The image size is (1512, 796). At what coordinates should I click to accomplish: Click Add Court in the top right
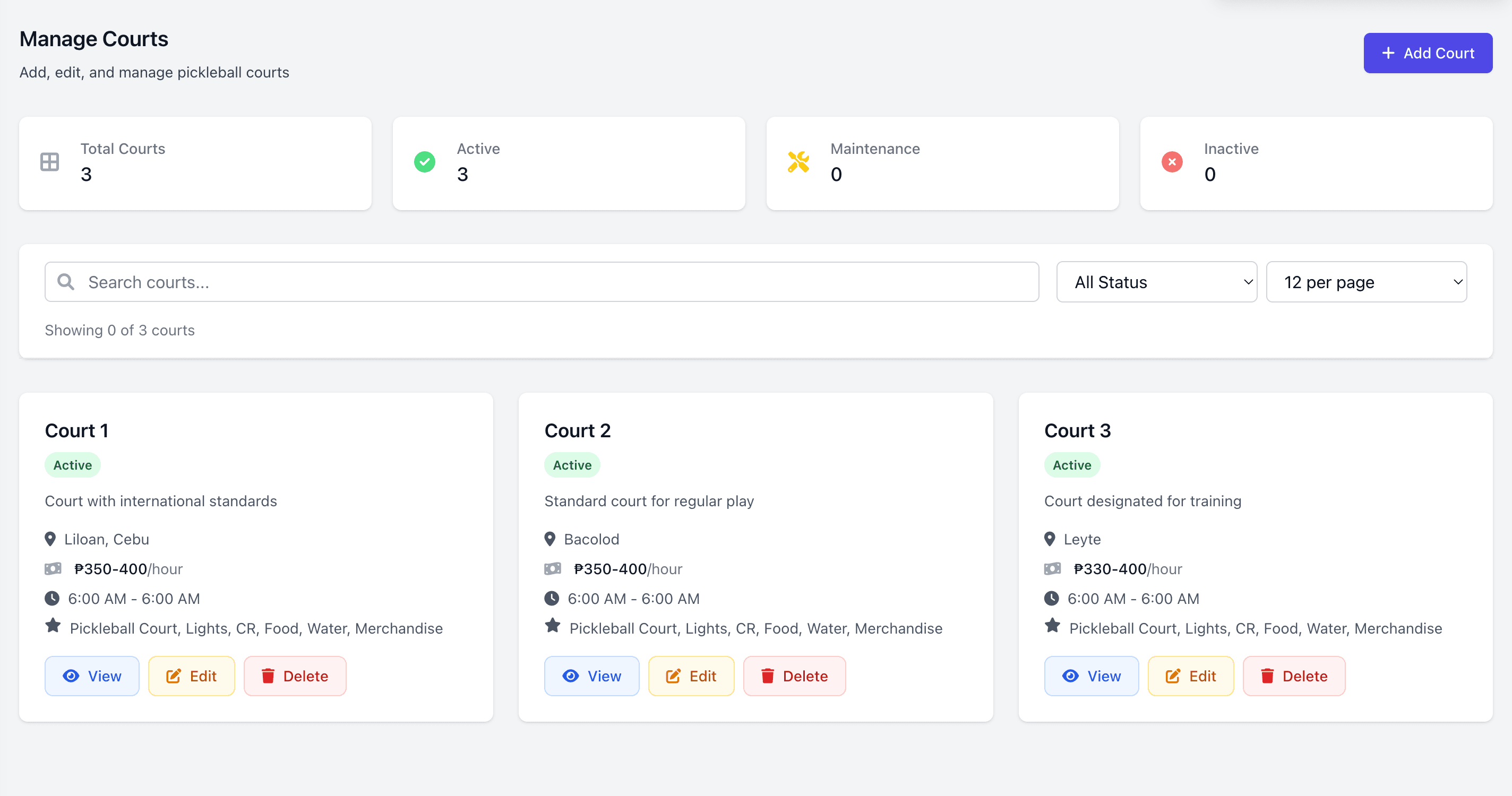tap(1428, 53)
